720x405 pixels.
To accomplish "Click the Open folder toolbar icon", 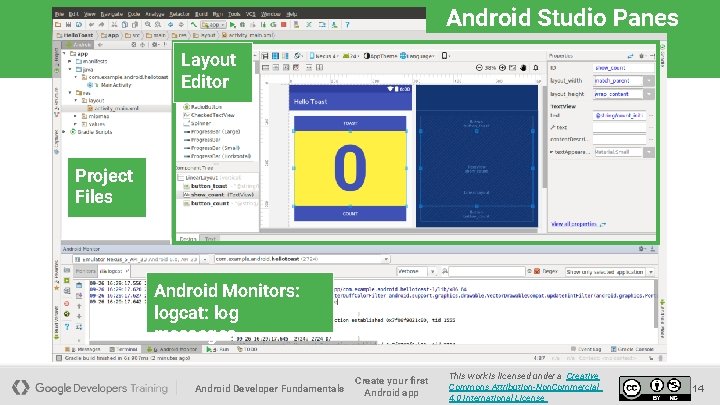I will [x=58, y=25].
